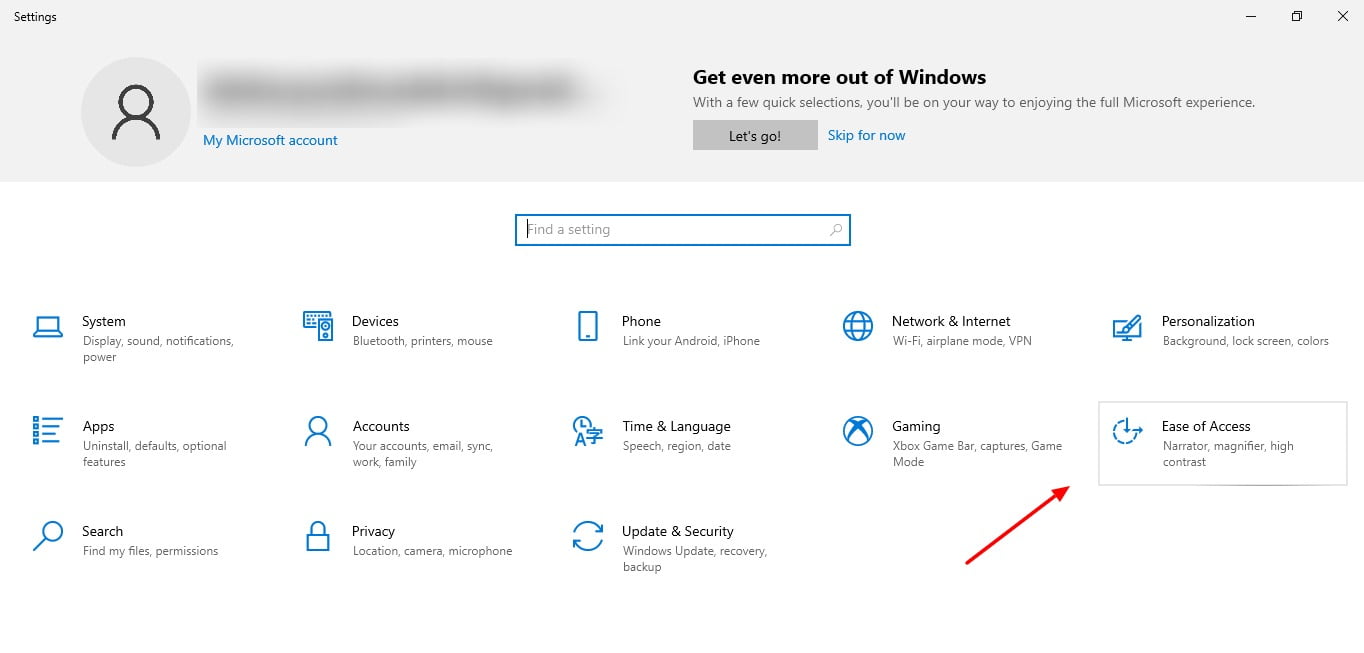Minimize the Settings window
The image size is (1364, 653).
(1251, 16)
